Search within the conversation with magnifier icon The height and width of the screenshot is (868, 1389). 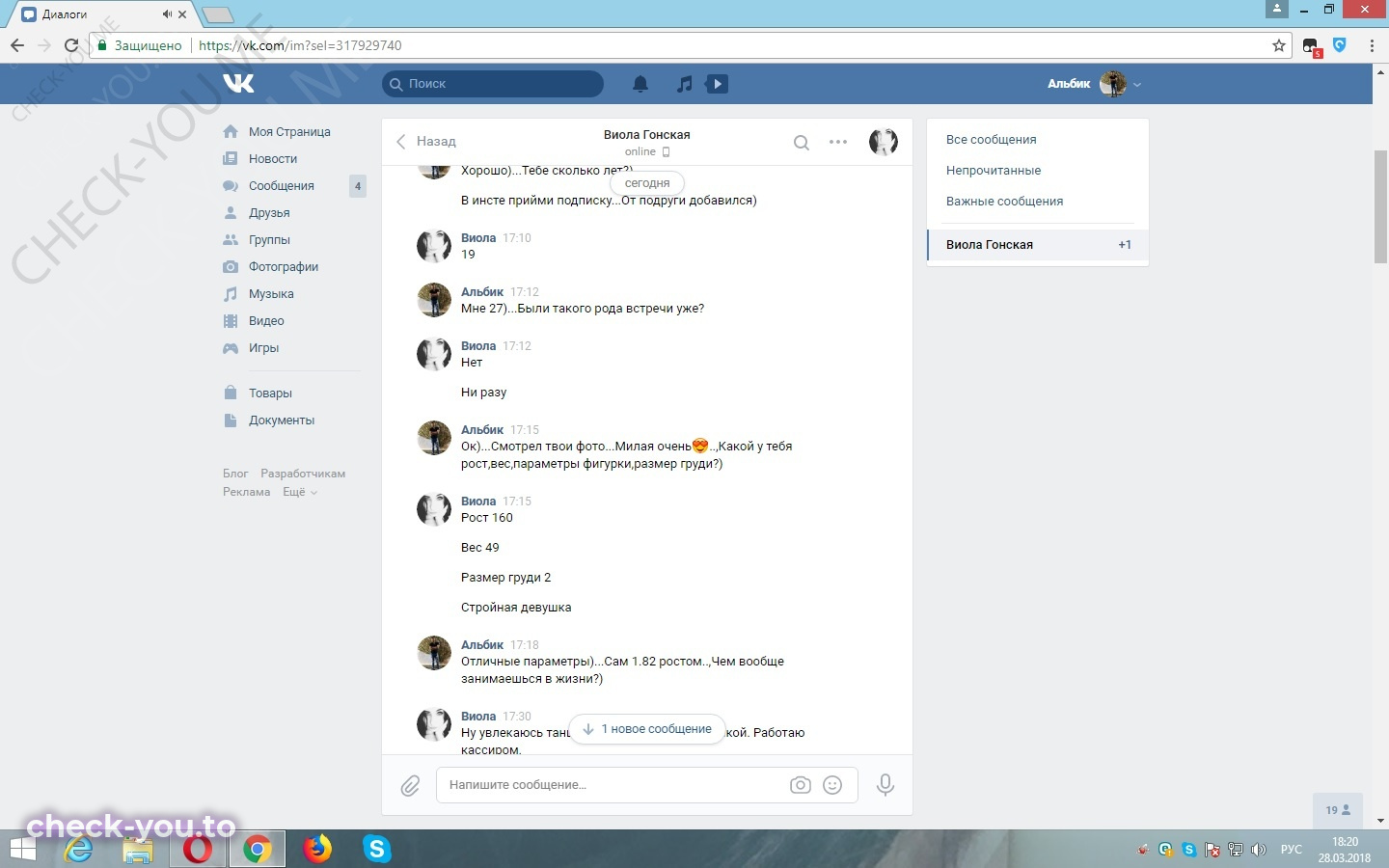point(801,143)
